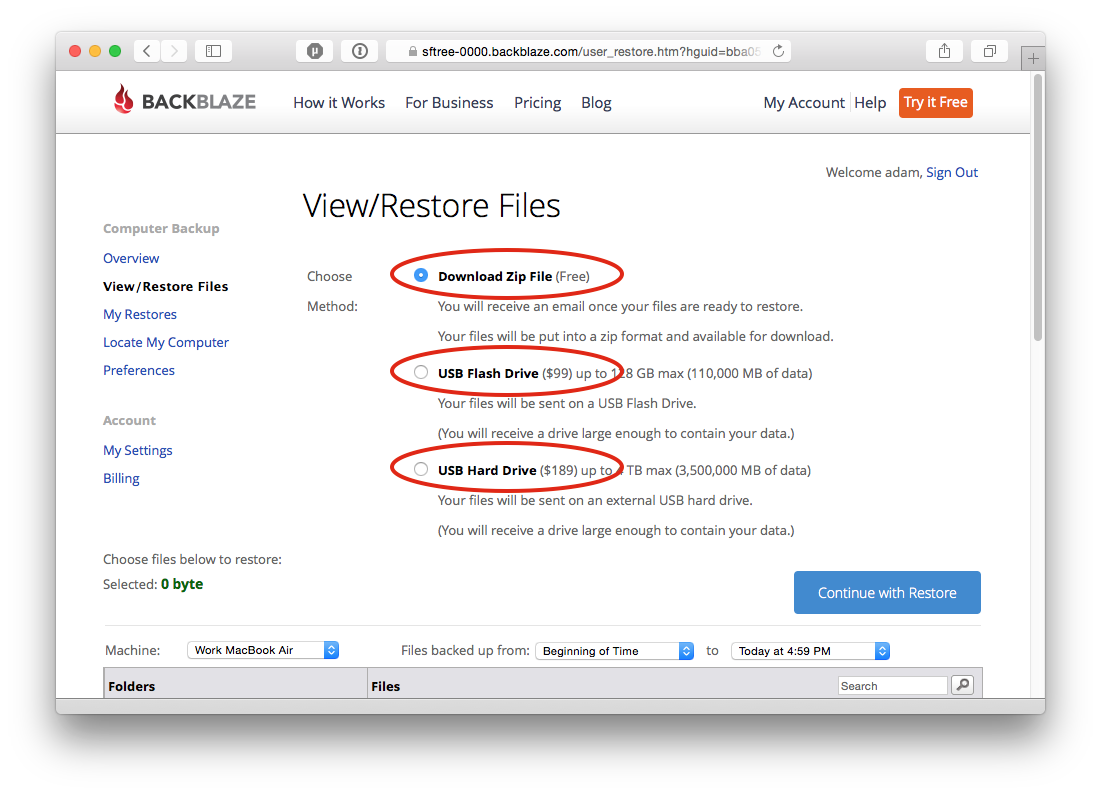Screen dimensions: 1101x794
Task: Select USB Hard Drive restore method
Action: (421, 469)
